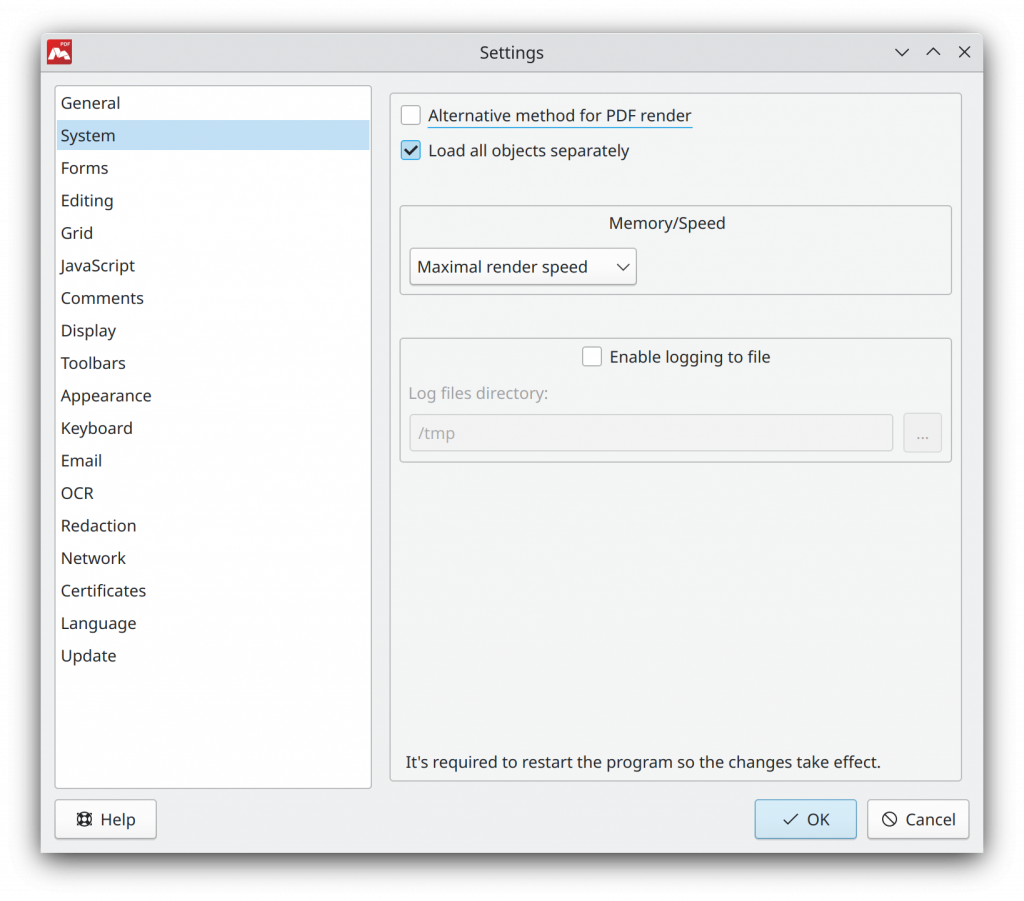
Task: Open the Keyboard settings category
Action: coord(213,428)
